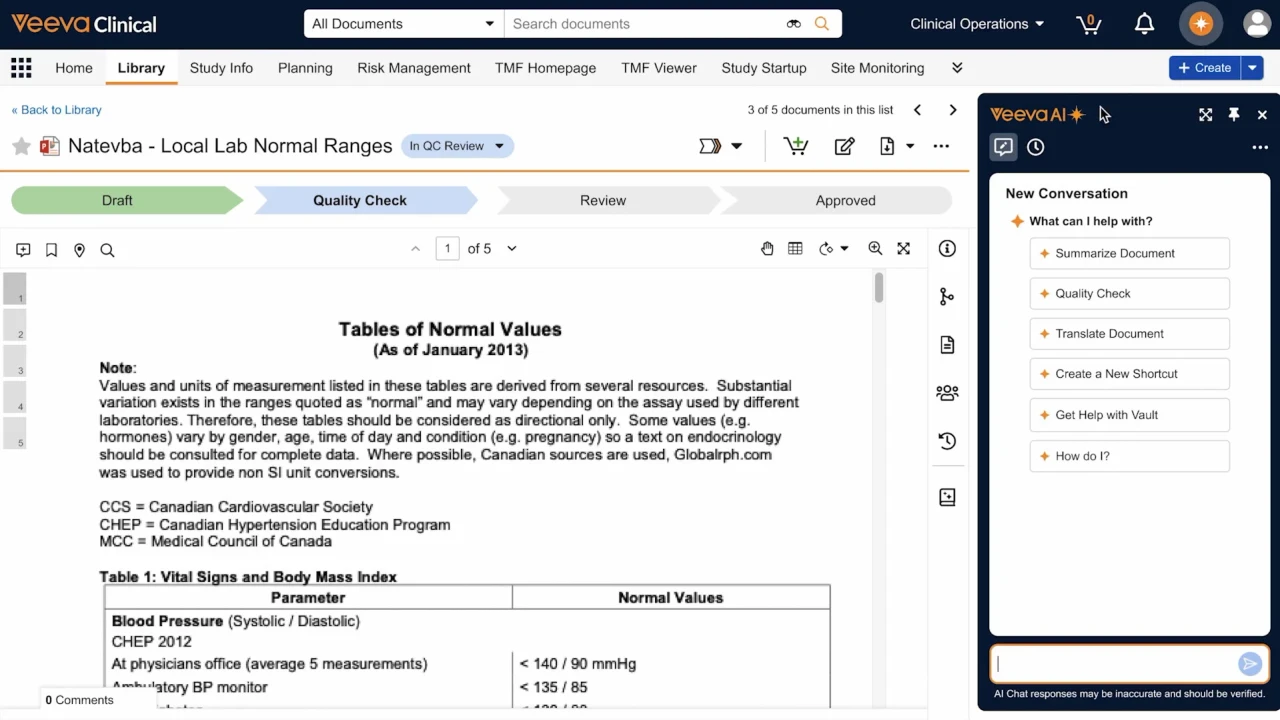Screen dimensions: 1280x720
Task: Click the add comment annotation icon
Action: pyautogui.click(x=23, y=249)
